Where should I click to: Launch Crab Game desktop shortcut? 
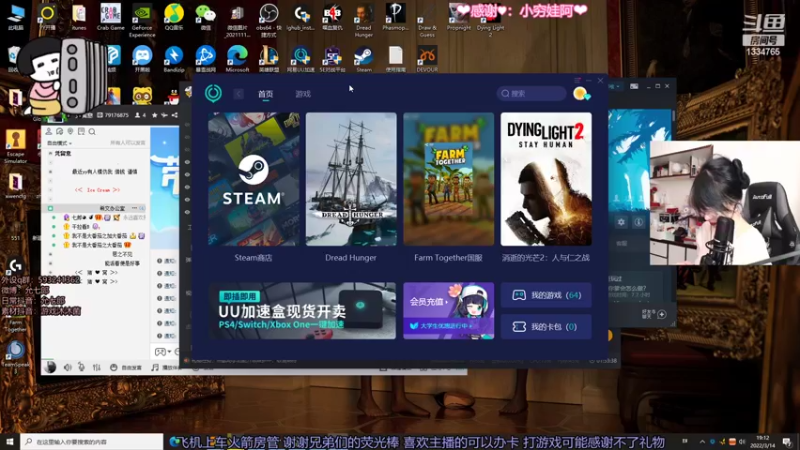click(110, 17)
